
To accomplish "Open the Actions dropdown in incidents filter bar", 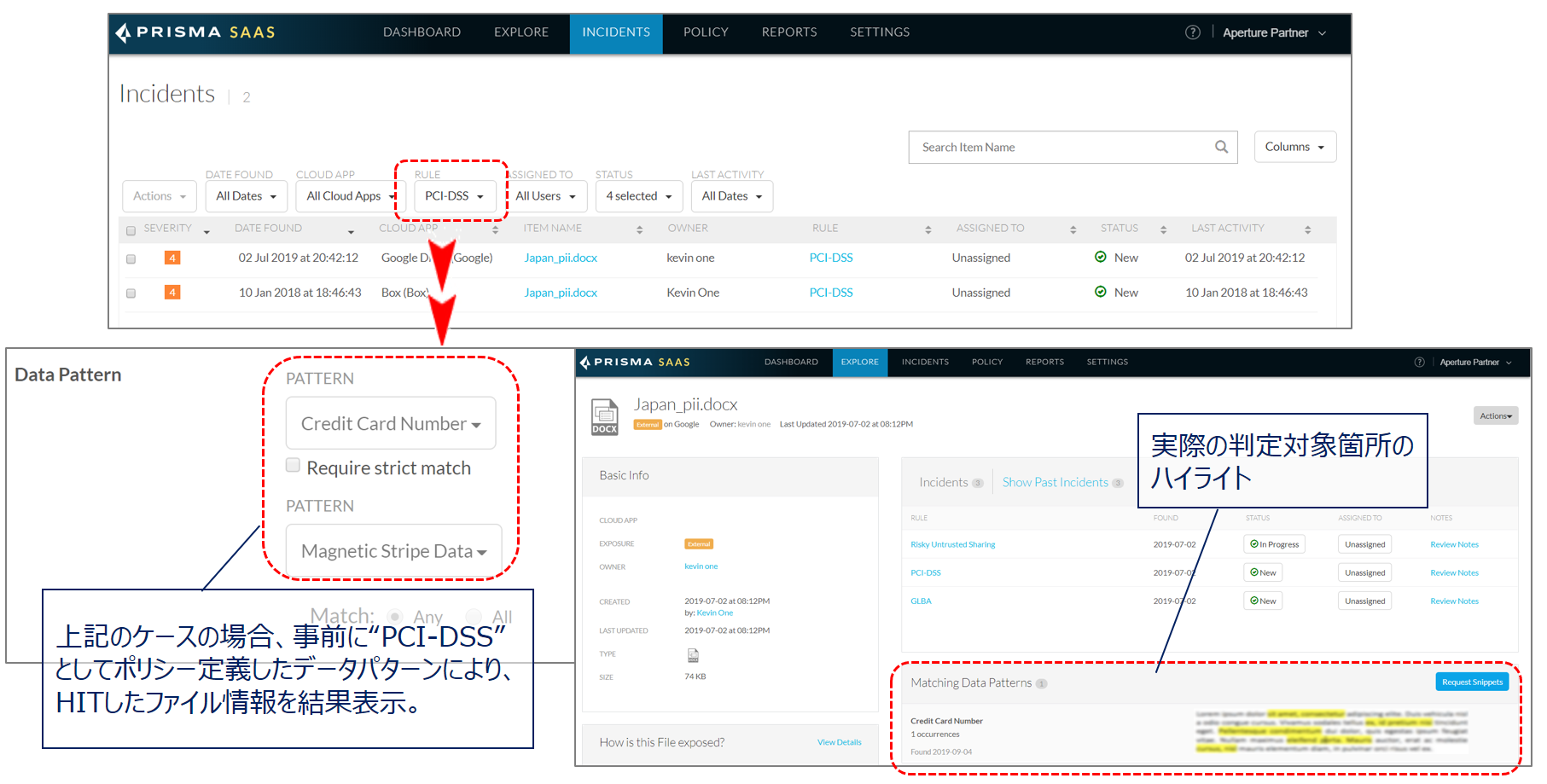I will 160,196.
